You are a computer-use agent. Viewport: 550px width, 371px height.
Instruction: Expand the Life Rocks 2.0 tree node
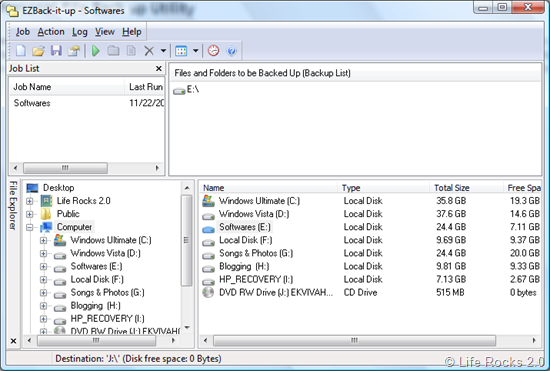point(29,201)
